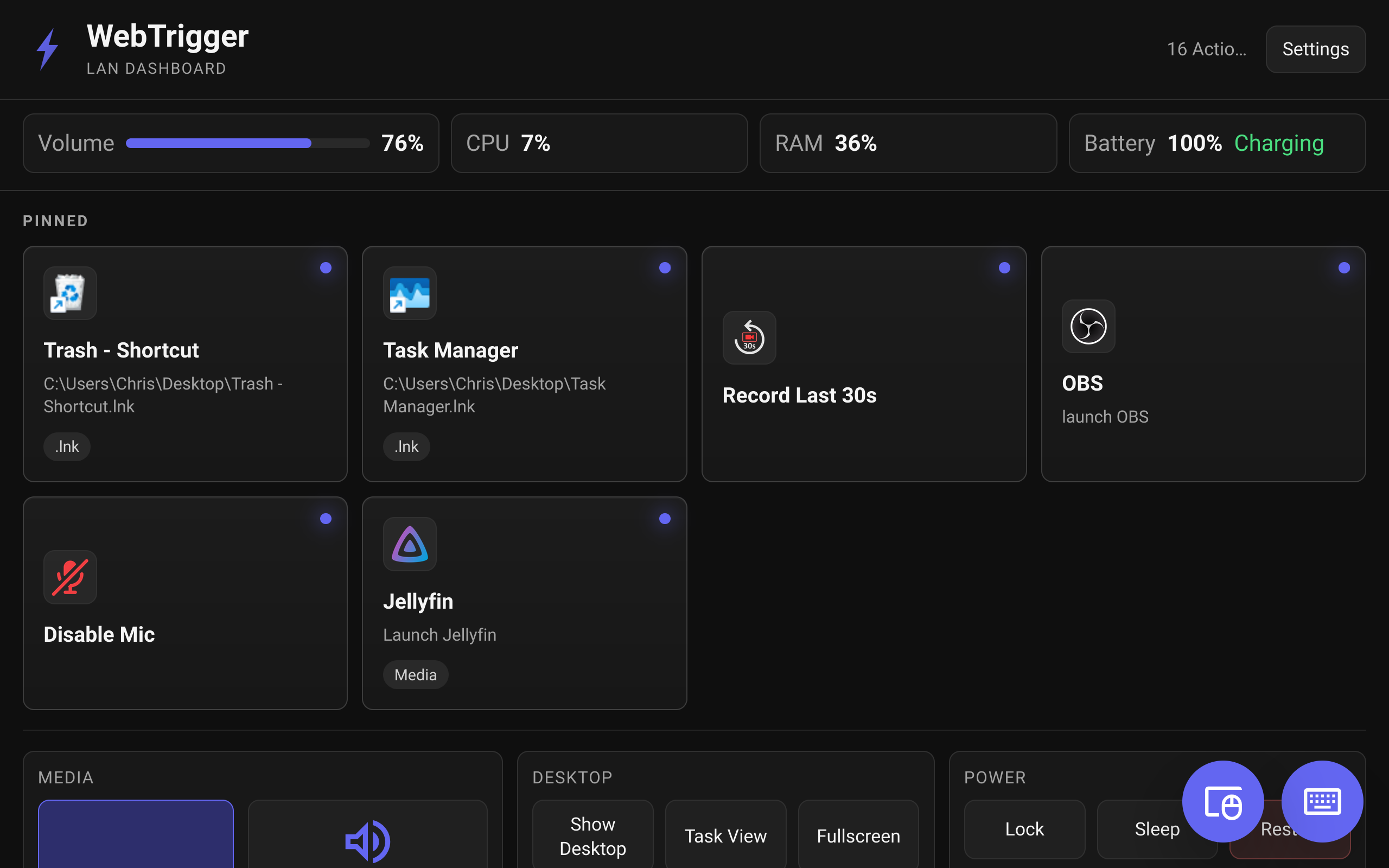The height and width of the screenshot is (868, 1389).
Task: Toggle the pin dot on OBS card
Action: (x=1343, y=267)
